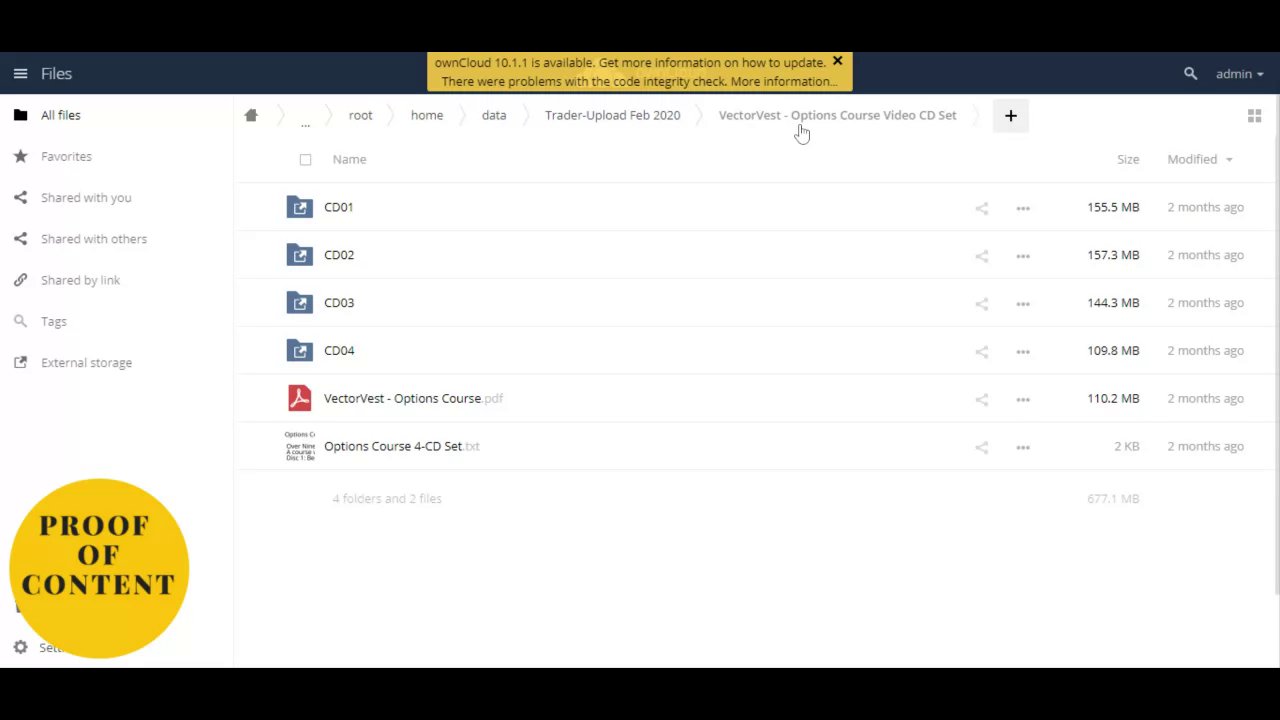Go to the home folder icon breadcrumb
The height and width of the screenshot is (720, 1280).
251,115
